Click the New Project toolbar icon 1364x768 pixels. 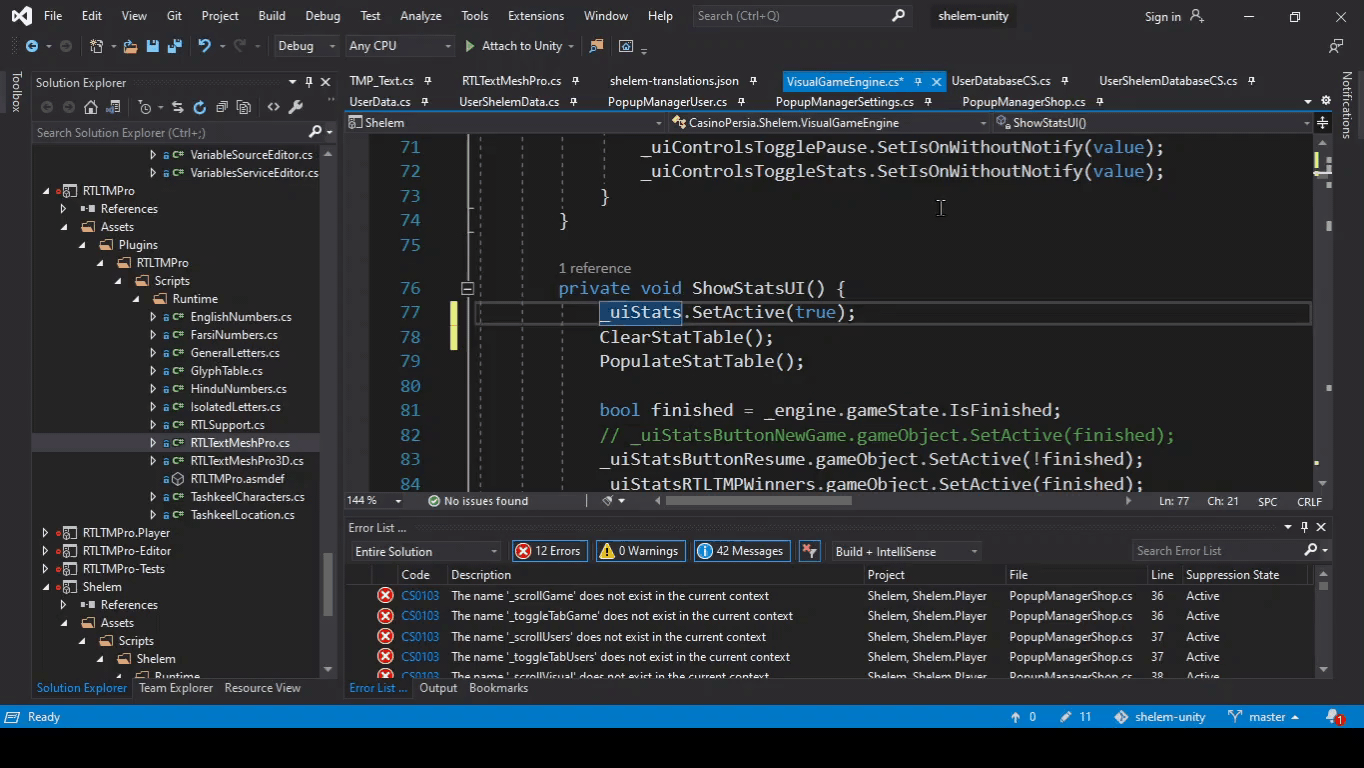point(97,46)
